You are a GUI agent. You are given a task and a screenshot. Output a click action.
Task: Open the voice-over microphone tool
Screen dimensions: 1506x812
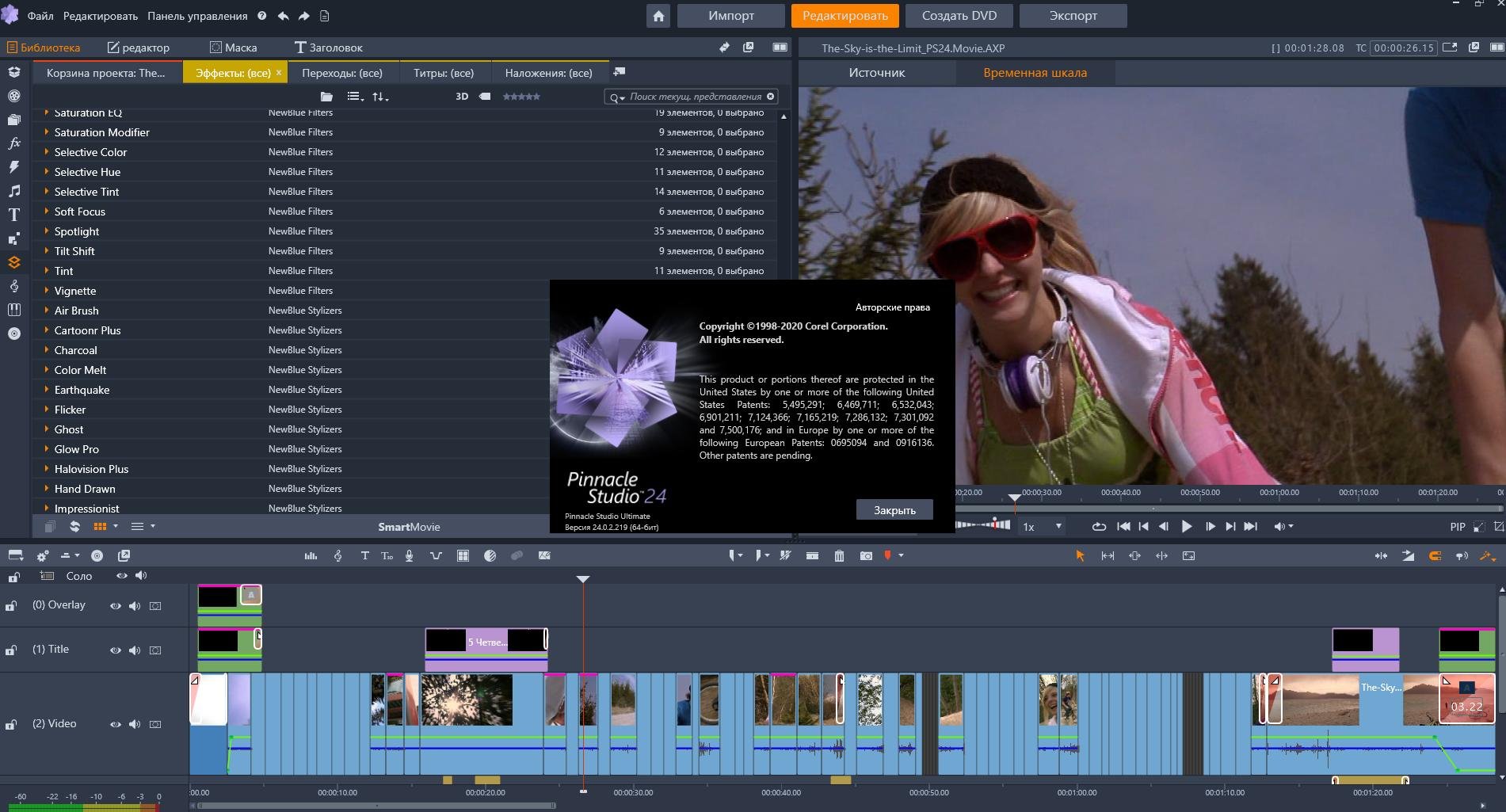(409, 556)
